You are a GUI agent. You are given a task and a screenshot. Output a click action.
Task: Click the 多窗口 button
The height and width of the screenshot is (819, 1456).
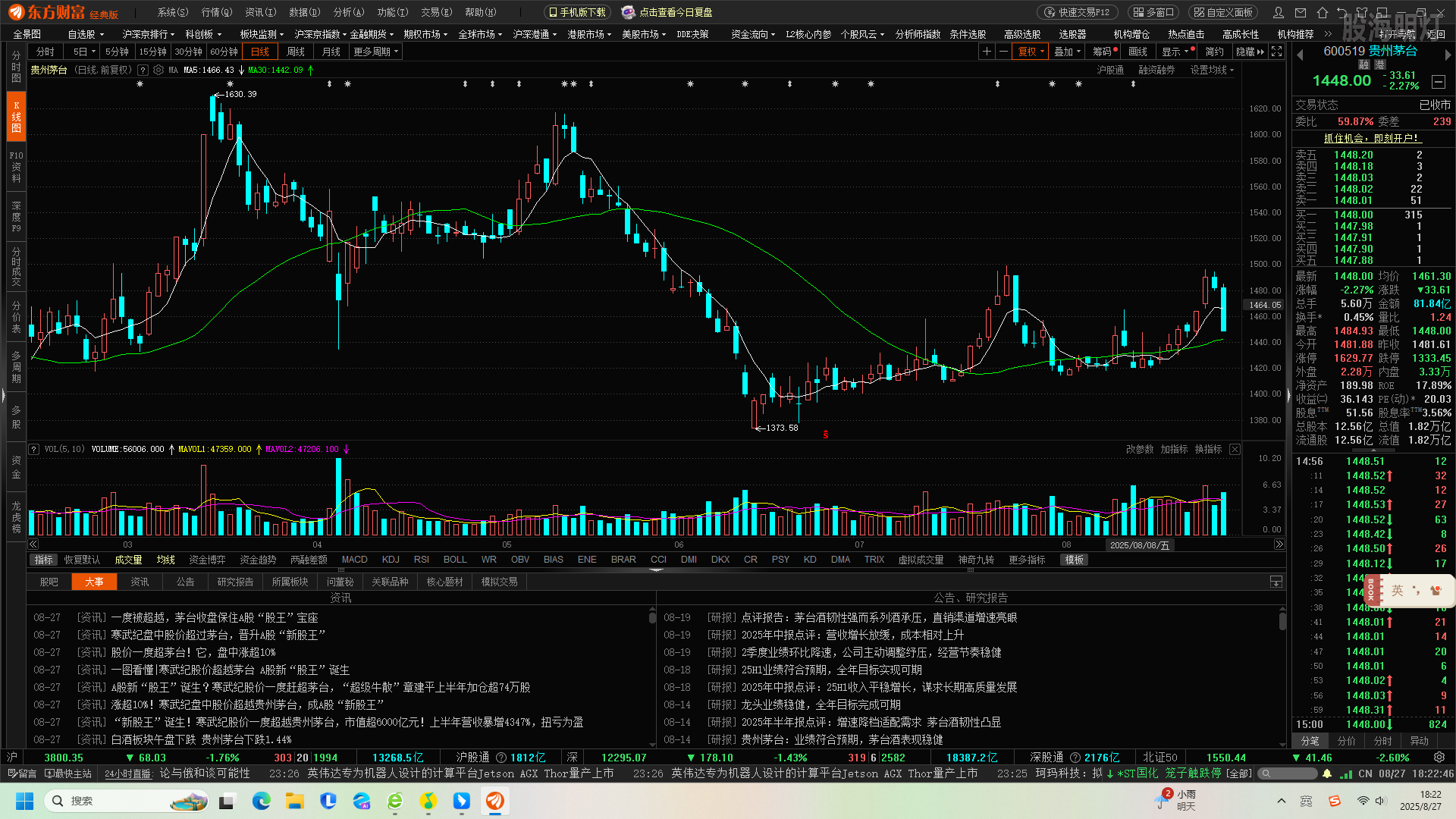(x=1153, y=12)
